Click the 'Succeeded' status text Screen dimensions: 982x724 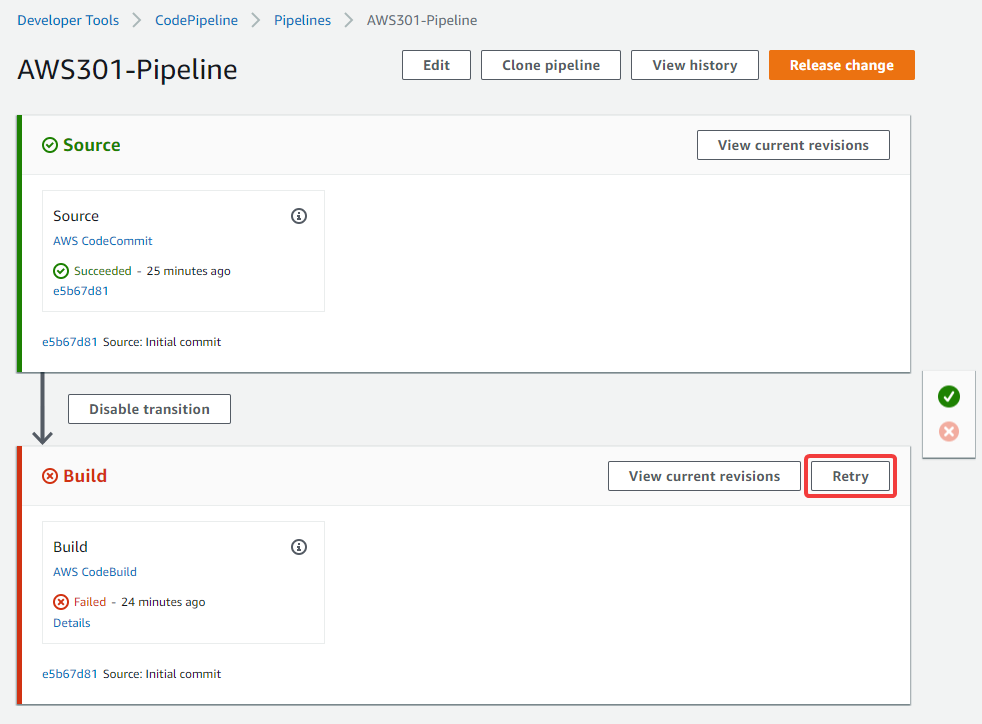pyautogui.click(x=103, y=271)
